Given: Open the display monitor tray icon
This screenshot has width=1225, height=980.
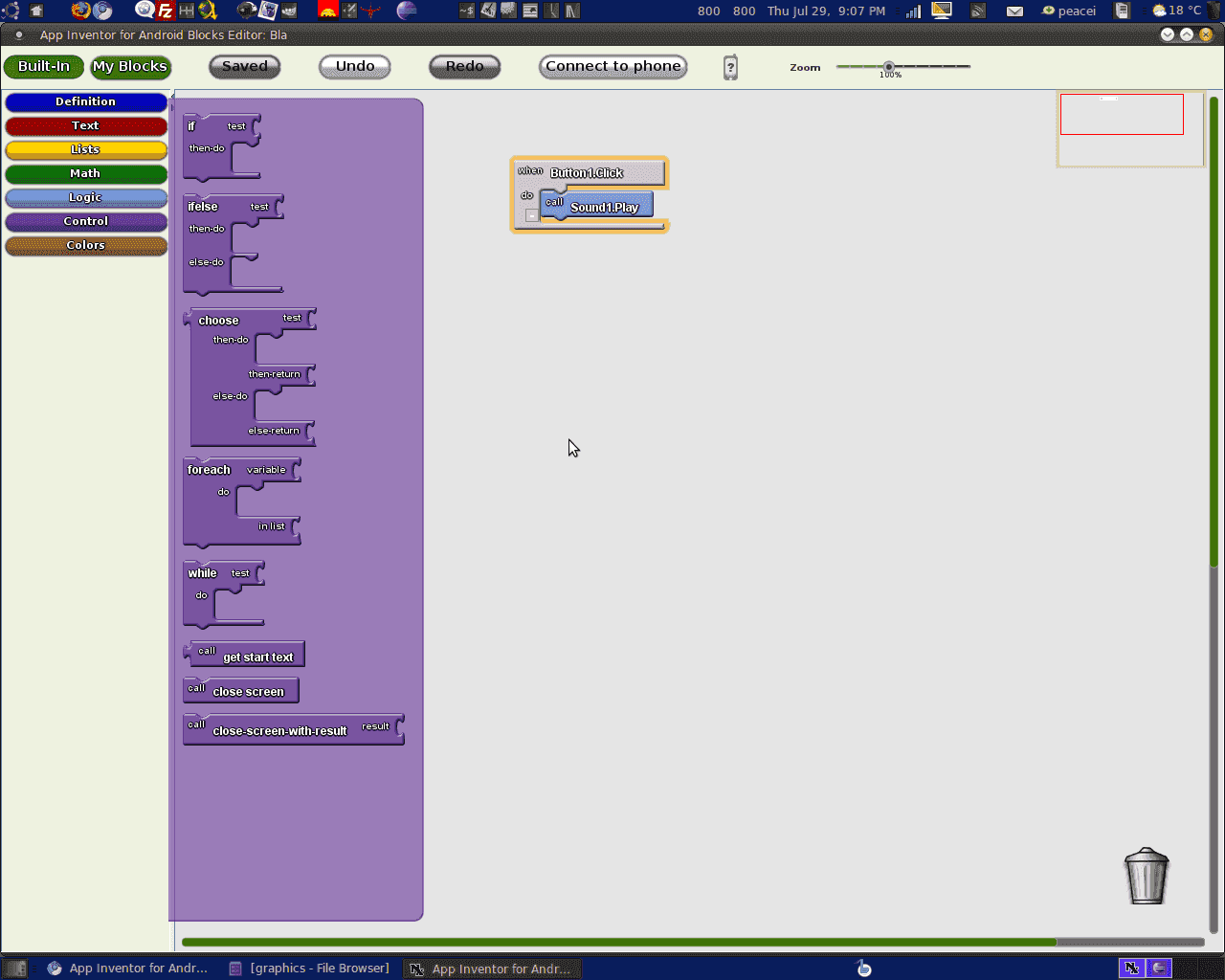Looking at the screenshot, I should click(x=942, y=11).
